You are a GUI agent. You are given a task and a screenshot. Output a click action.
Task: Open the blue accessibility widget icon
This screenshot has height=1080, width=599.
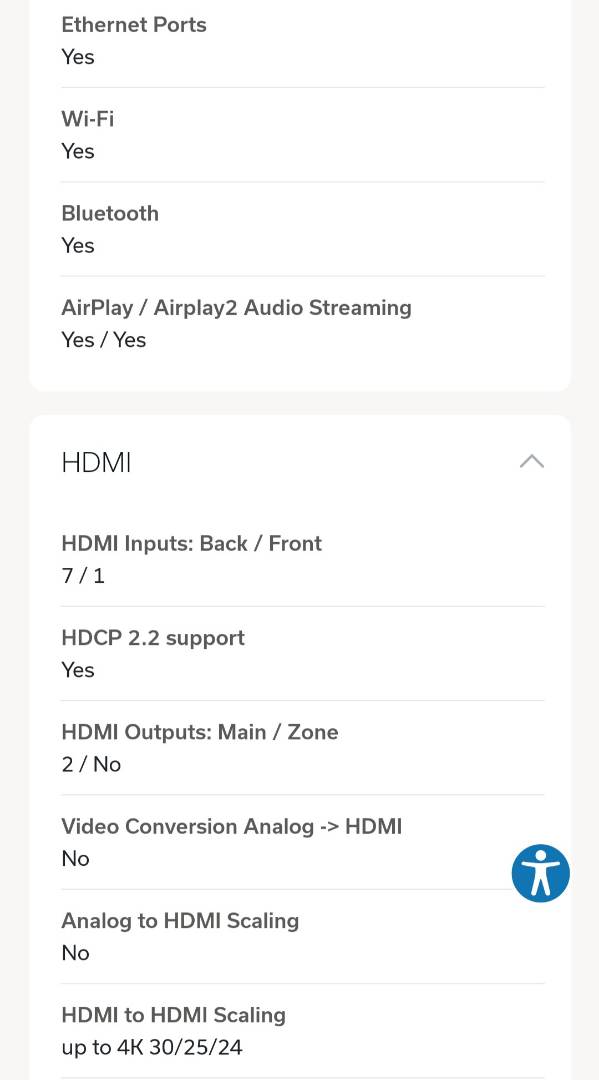coord(540,873)
